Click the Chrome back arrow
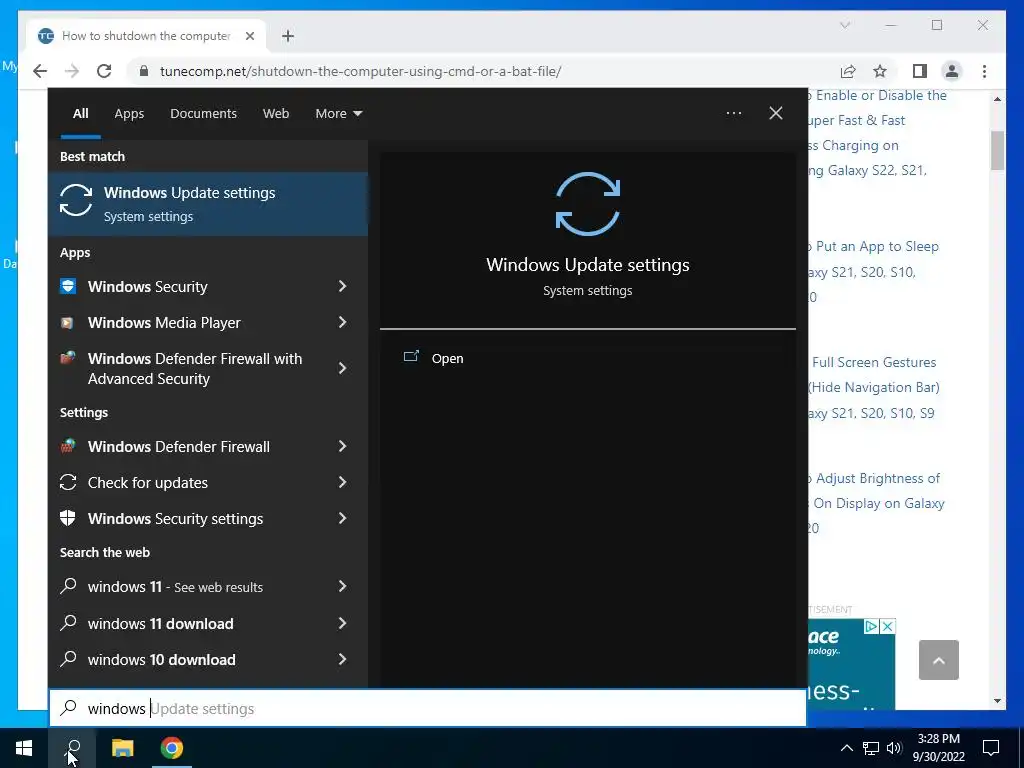Image resolution: width=1024 pixels, height=768 pixels. coord(40,71)
